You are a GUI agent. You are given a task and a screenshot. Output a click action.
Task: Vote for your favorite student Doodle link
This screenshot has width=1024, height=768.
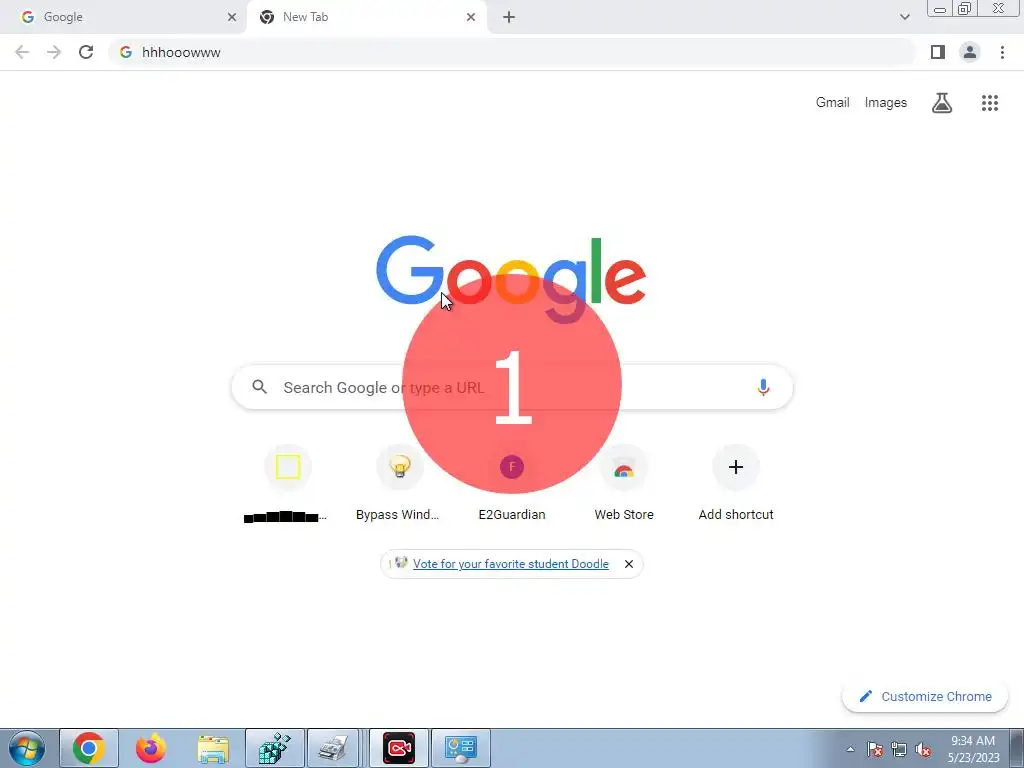point(511,564)
